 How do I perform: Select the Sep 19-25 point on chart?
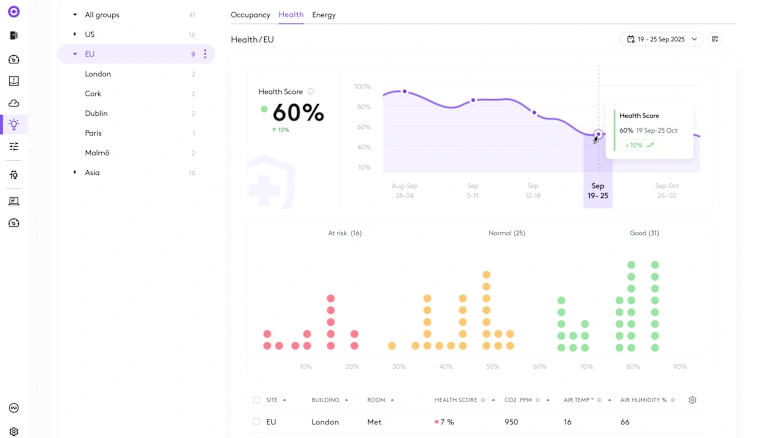coord(598,134)
